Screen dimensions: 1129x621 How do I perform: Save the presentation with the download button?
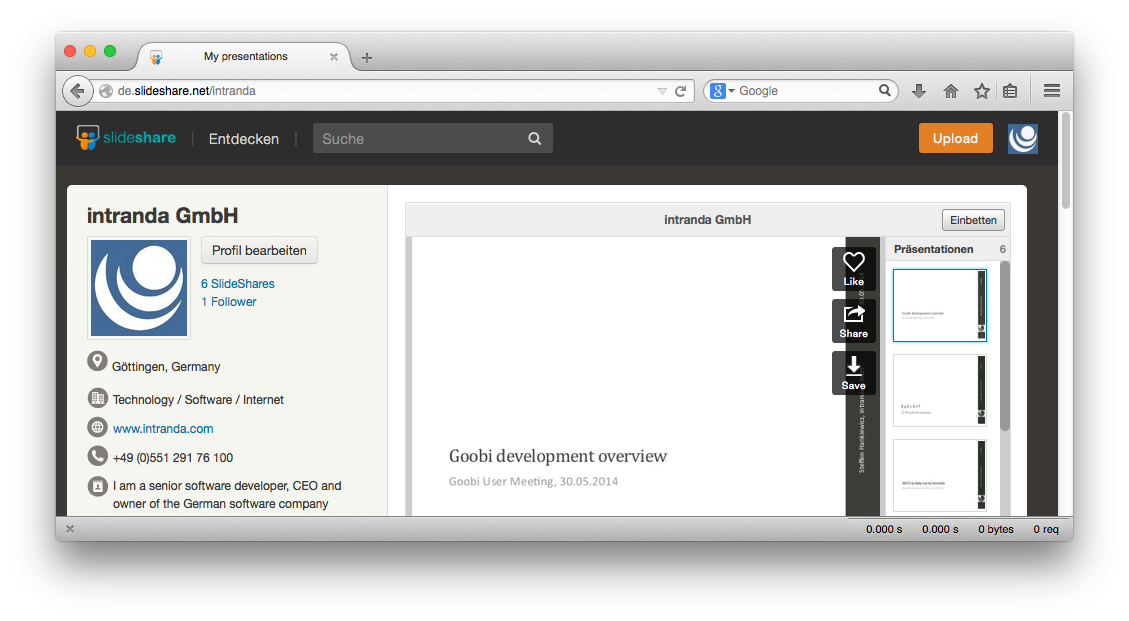tap(854, 373)
